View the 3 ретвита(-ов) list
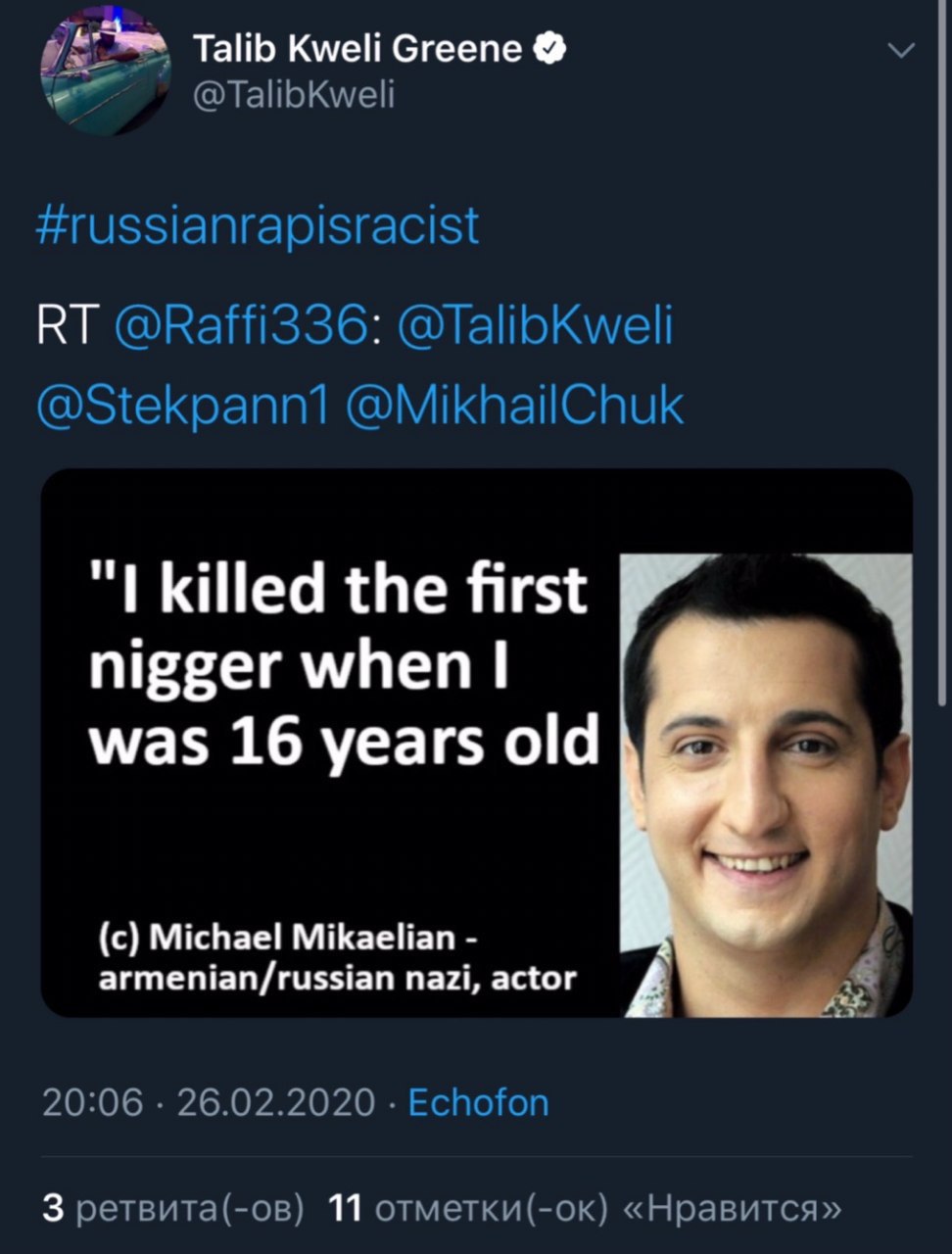This screenshot has height=1254, width=952. click(173, 1209)
